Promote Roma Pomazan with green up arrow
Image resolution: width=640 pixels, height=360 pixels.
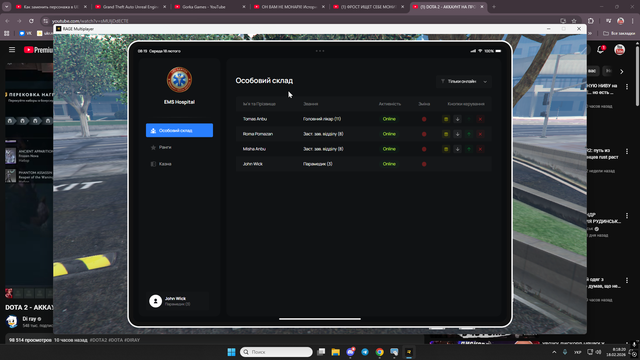(x=469, y=134)
